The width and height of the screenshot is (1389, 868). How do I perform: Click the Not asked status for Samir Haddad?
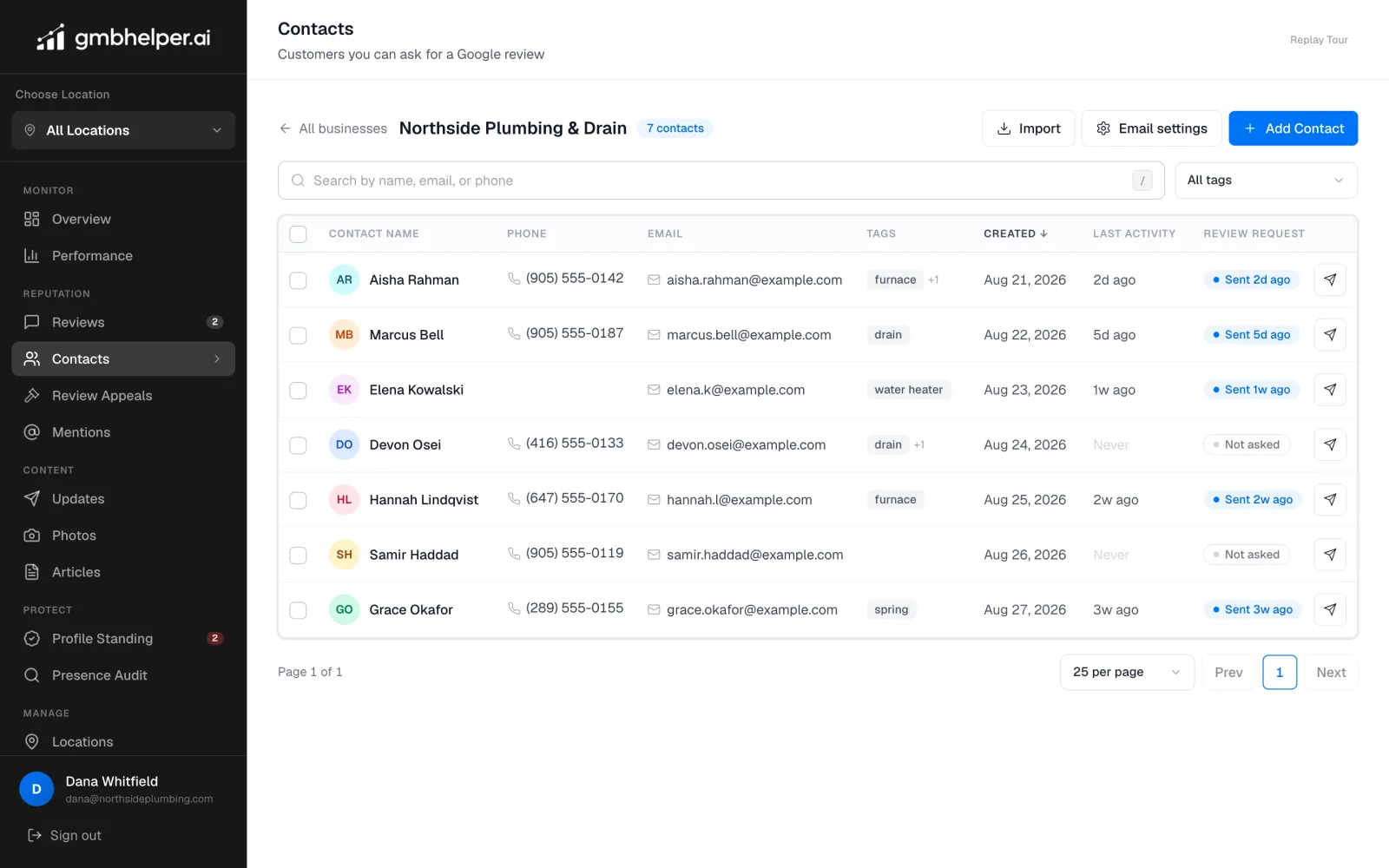point(1247,555)
